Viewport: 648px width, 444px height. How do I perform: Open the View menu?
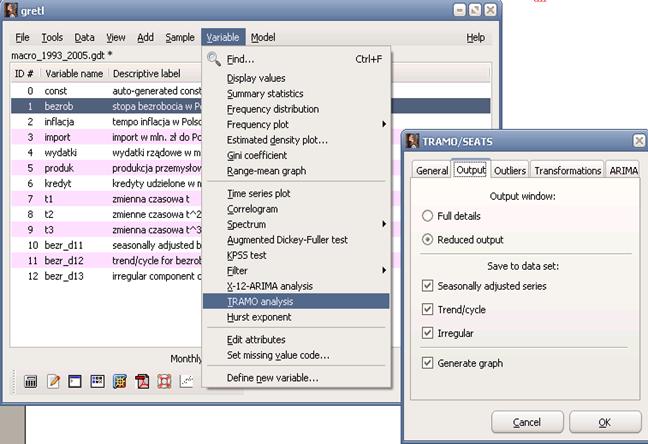(116, 37)
